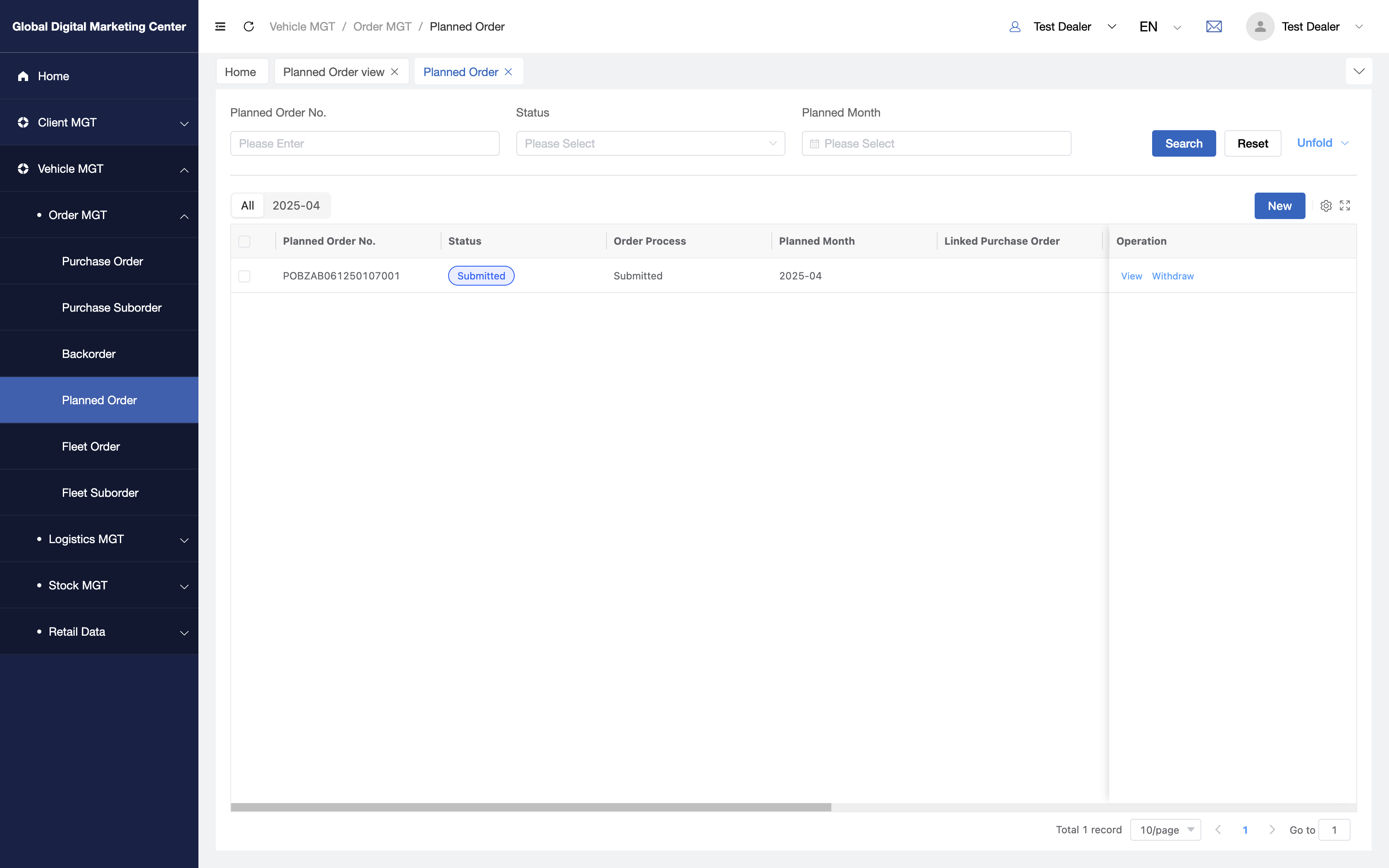The width and height of the screenshot is (1389, 868).
Task: Open Purchase Order in the sidebar
Action: [99, 261]
